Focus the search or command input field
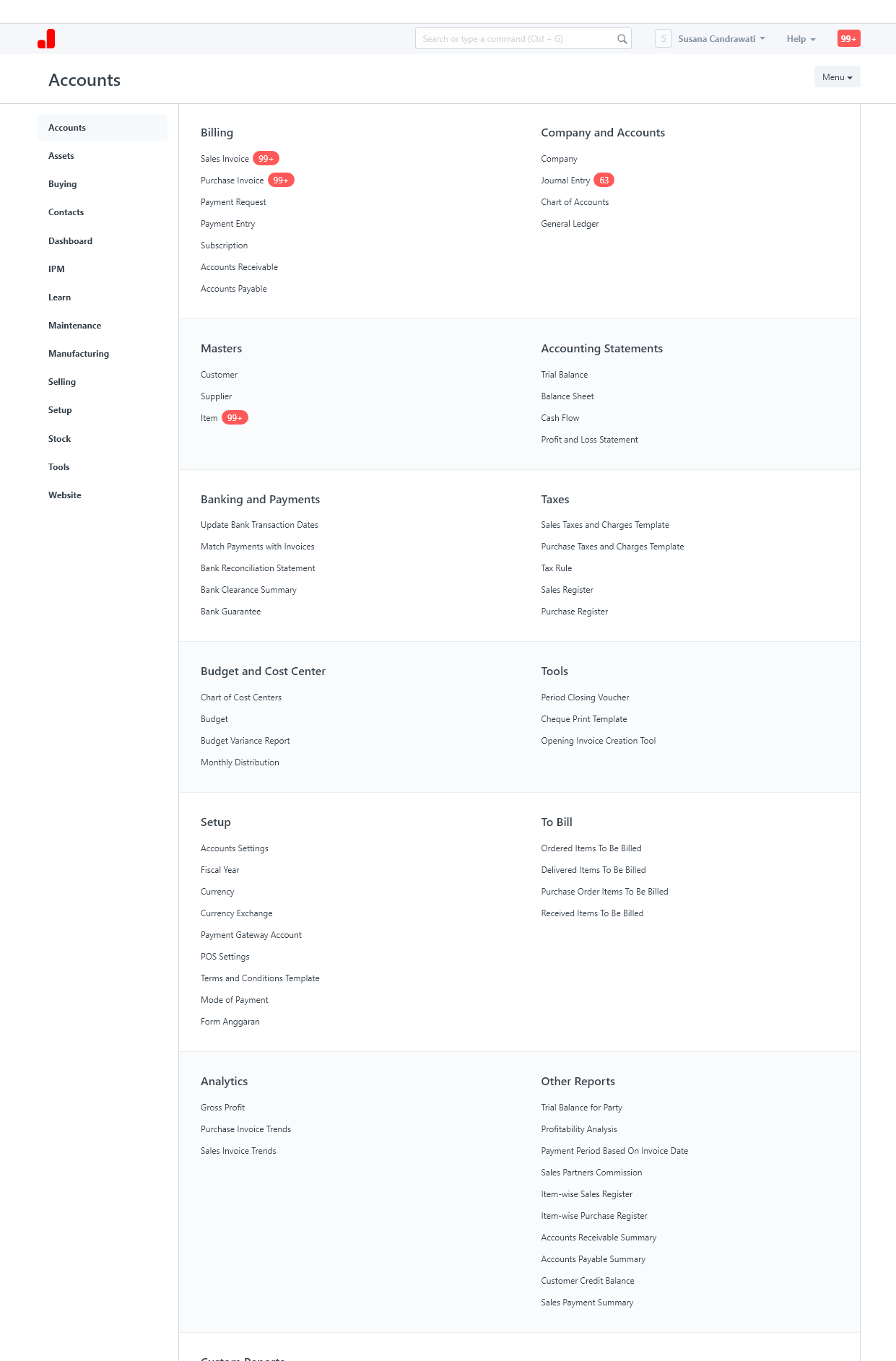Image resolution: width=896 pixels, height=1361 pixels. click(x=516, y=39)
